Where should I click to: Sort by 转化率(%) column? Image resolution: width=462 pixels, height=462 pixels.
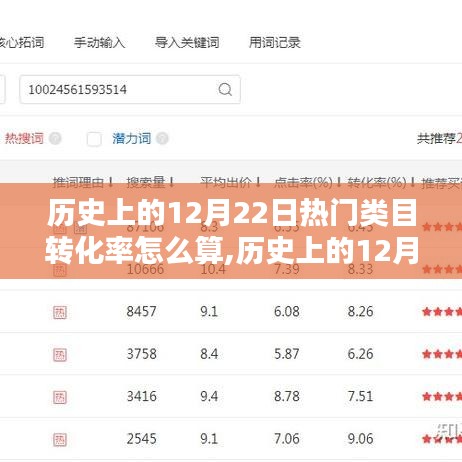381,183
